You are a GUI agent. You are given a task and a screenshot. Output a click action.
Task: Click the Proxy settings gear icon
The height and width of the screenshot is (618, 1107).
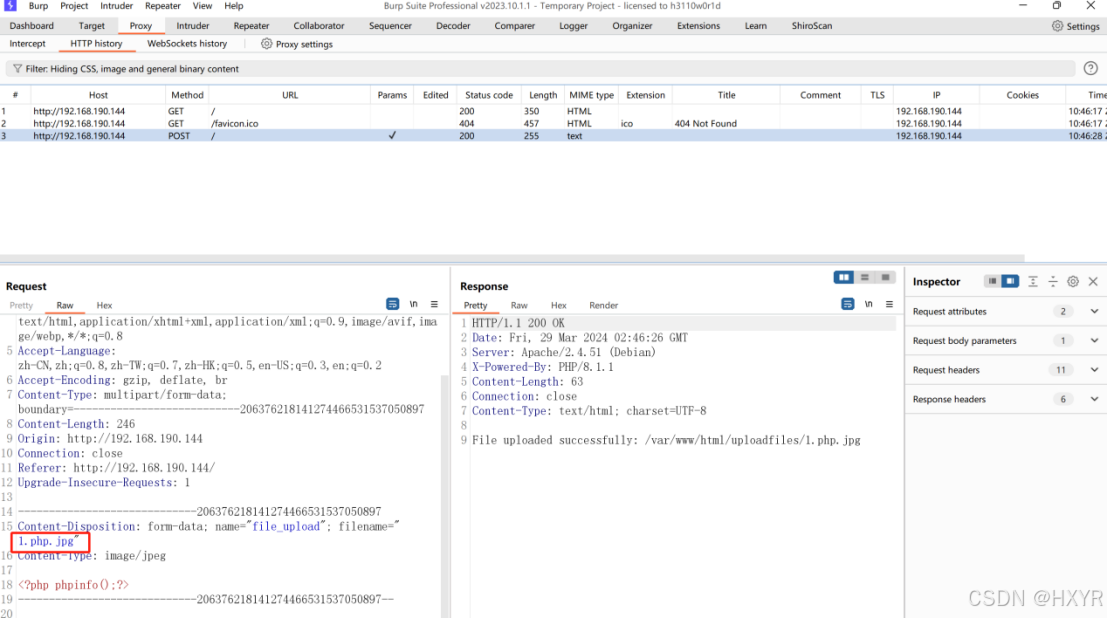pyautogui.click(x=266, y=44)
